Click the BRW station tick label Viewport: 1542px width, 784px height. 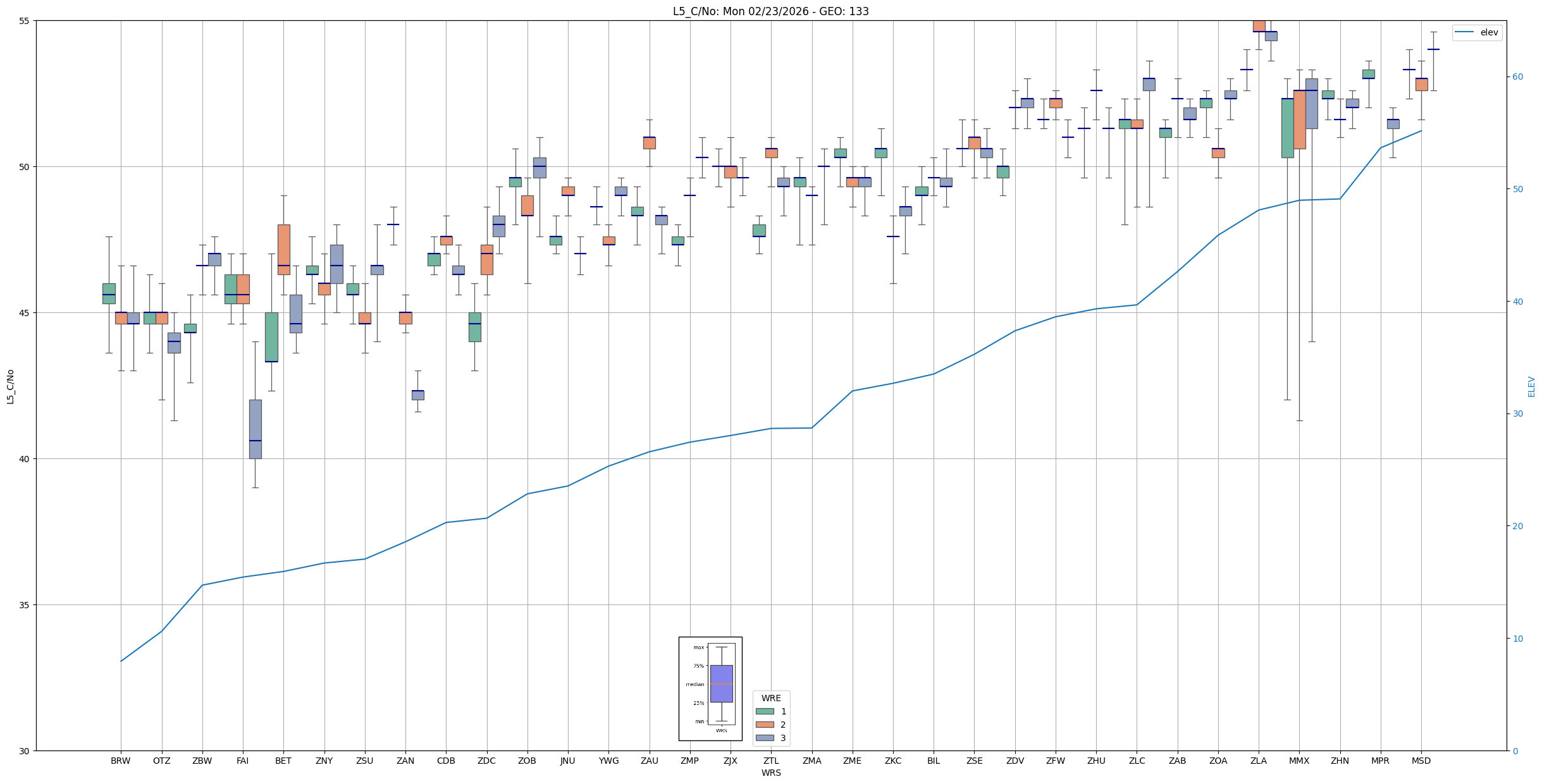(x=120, y=761)
